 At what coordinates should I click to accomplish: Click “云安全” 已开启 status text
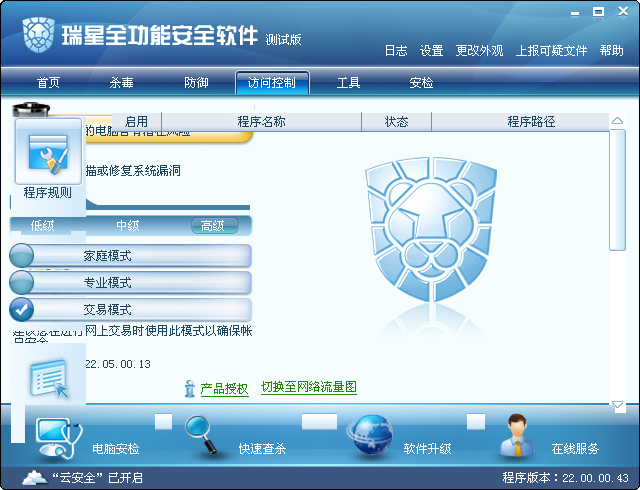tap(98, 478)
